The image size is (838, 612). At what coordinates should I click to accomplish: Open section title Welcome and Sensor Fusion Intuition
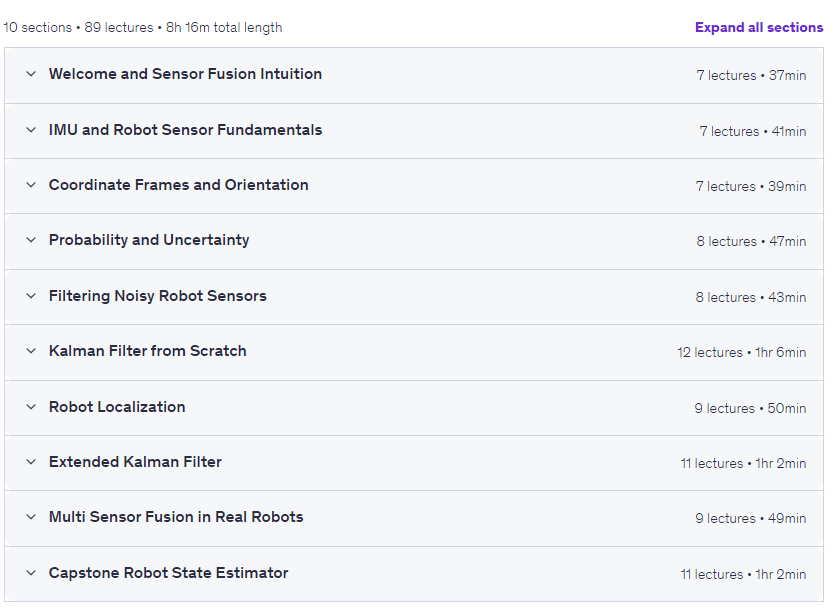(x=185, y=74)
